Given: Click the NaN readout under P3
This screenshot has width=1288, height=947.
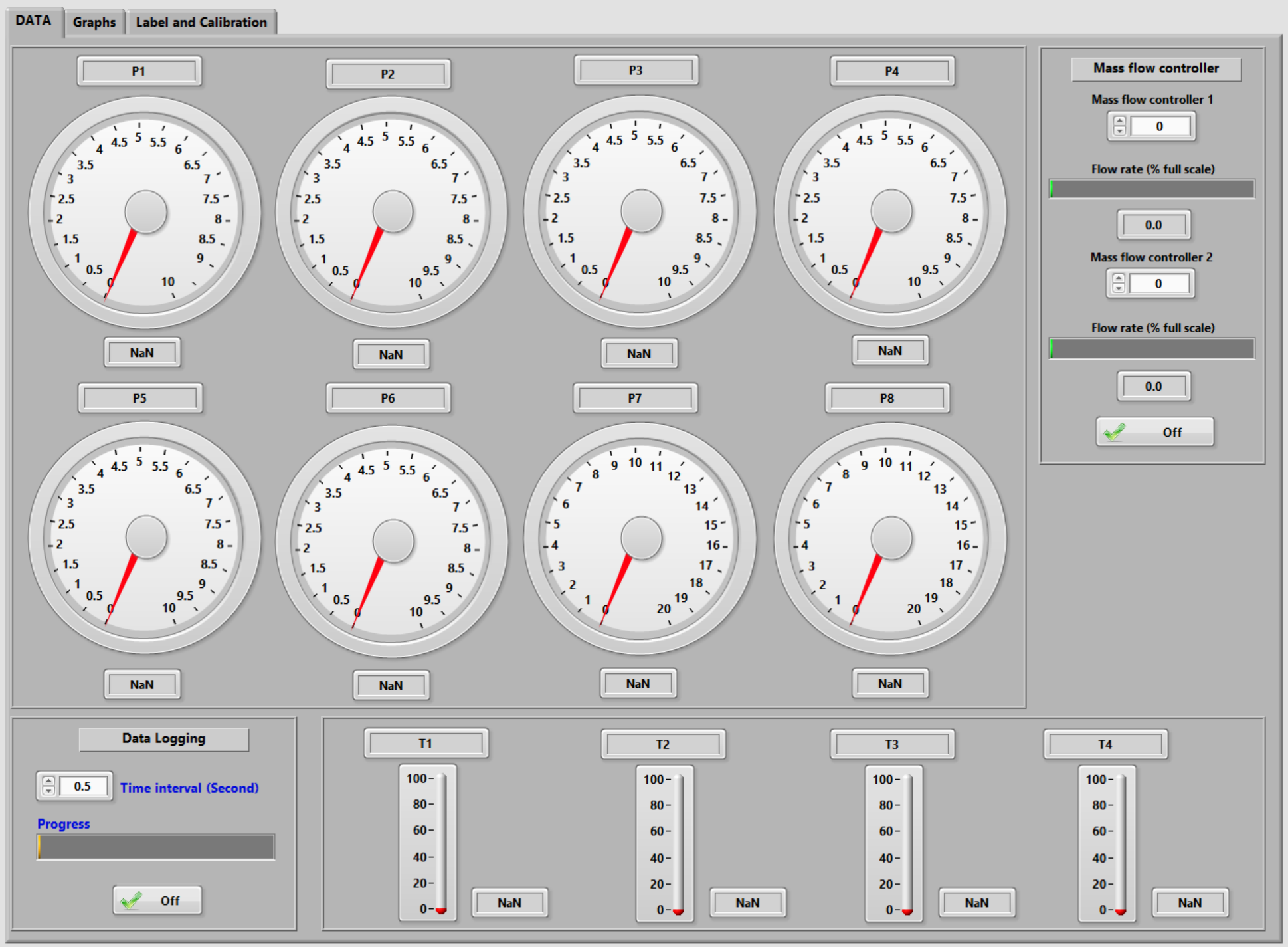Looking at the screenshot, I should tap(638, 354).
